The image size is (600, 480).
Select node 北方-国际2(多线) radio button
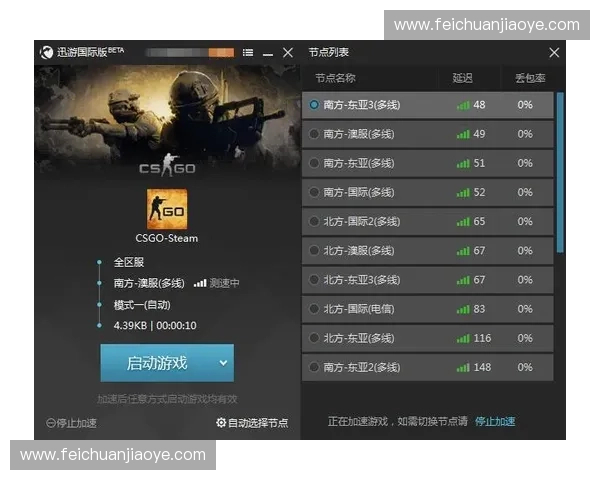(314, 221)
